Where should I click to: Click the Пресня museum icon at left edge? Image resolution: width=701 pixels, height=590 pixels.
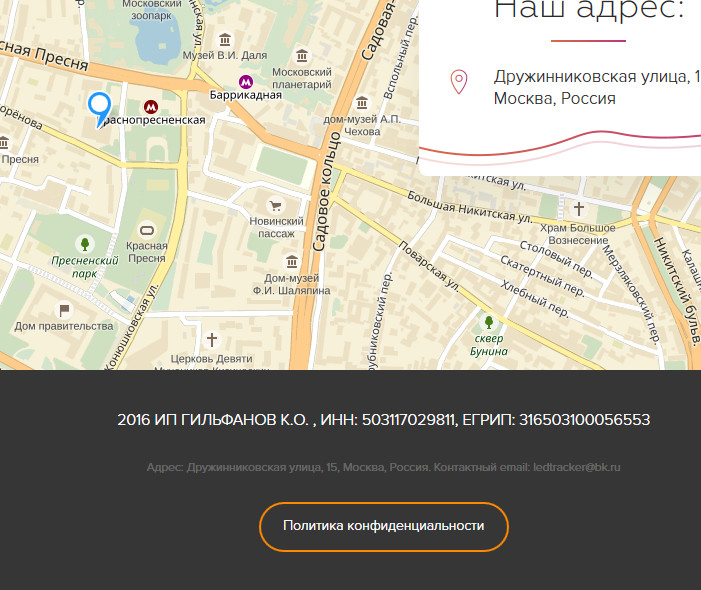pos(4,143)
